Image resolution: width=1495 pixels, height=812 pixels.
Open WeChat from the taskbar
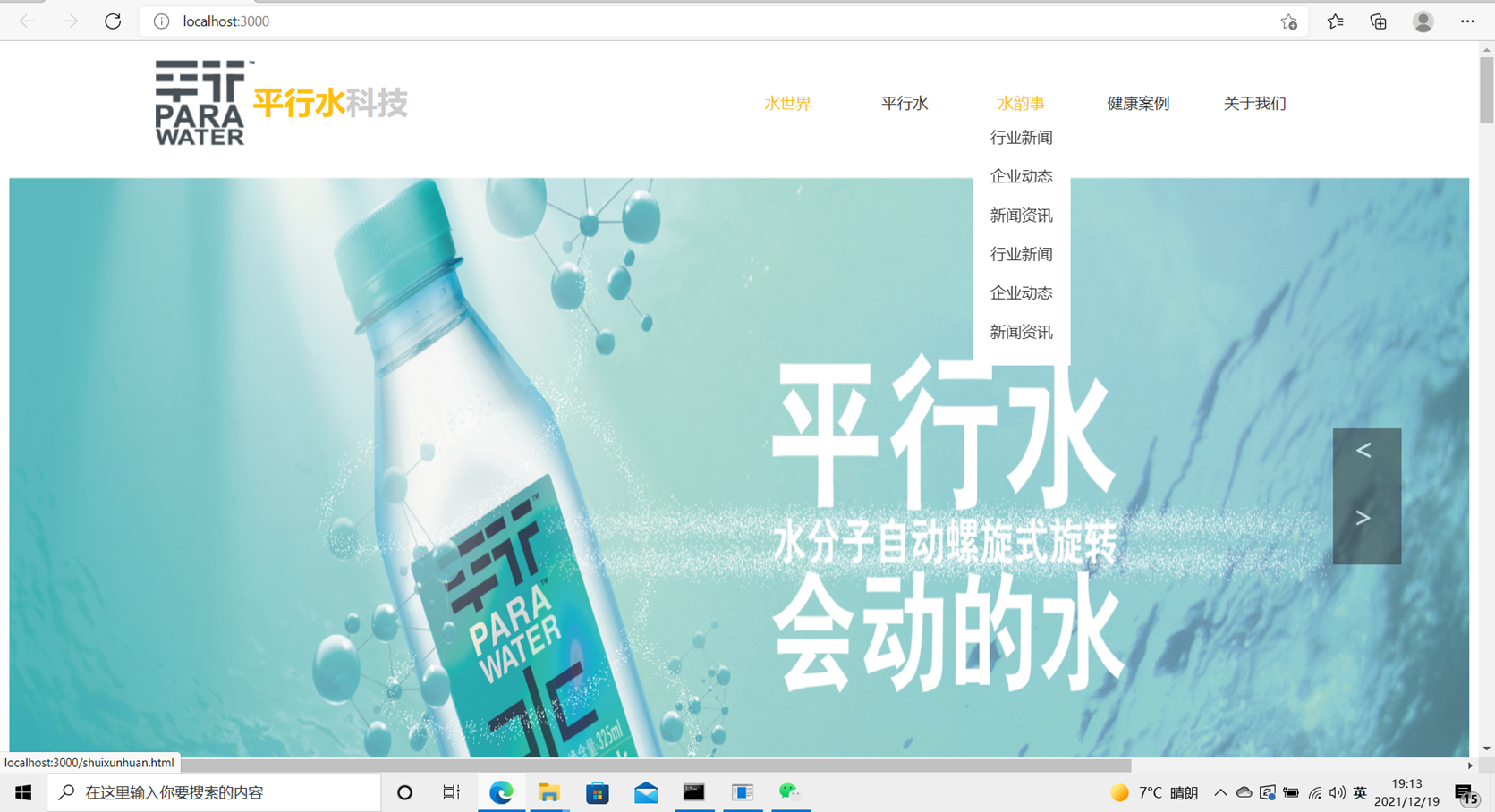(789, 792)
